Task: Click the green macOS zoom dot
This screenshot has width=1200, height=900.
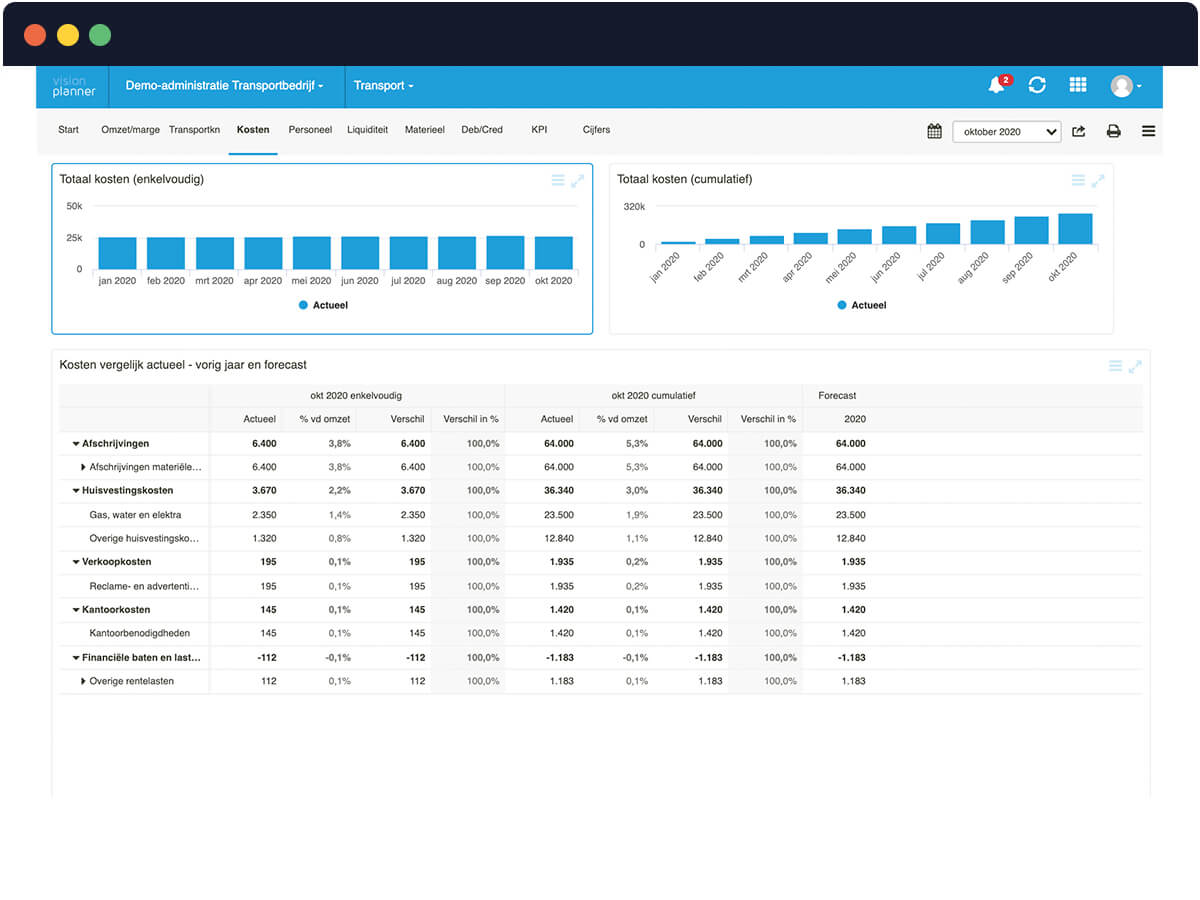Action: [x=100, y=36]
